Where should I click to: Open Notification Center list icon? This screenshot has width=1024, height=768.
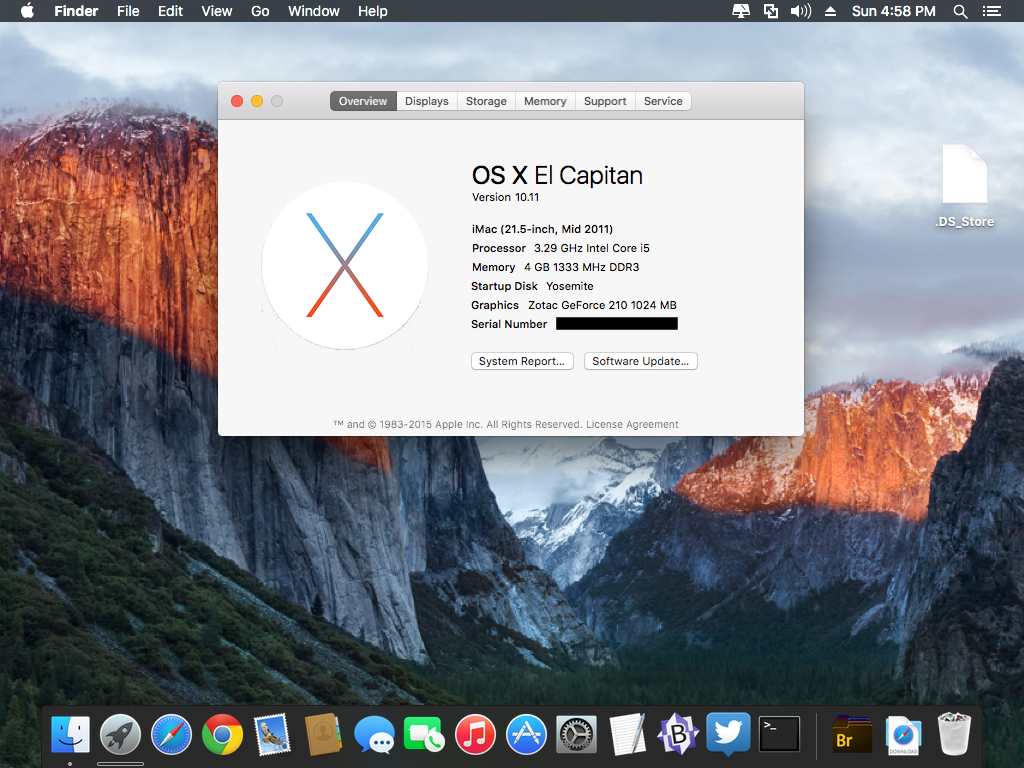(x=992, y=11)
